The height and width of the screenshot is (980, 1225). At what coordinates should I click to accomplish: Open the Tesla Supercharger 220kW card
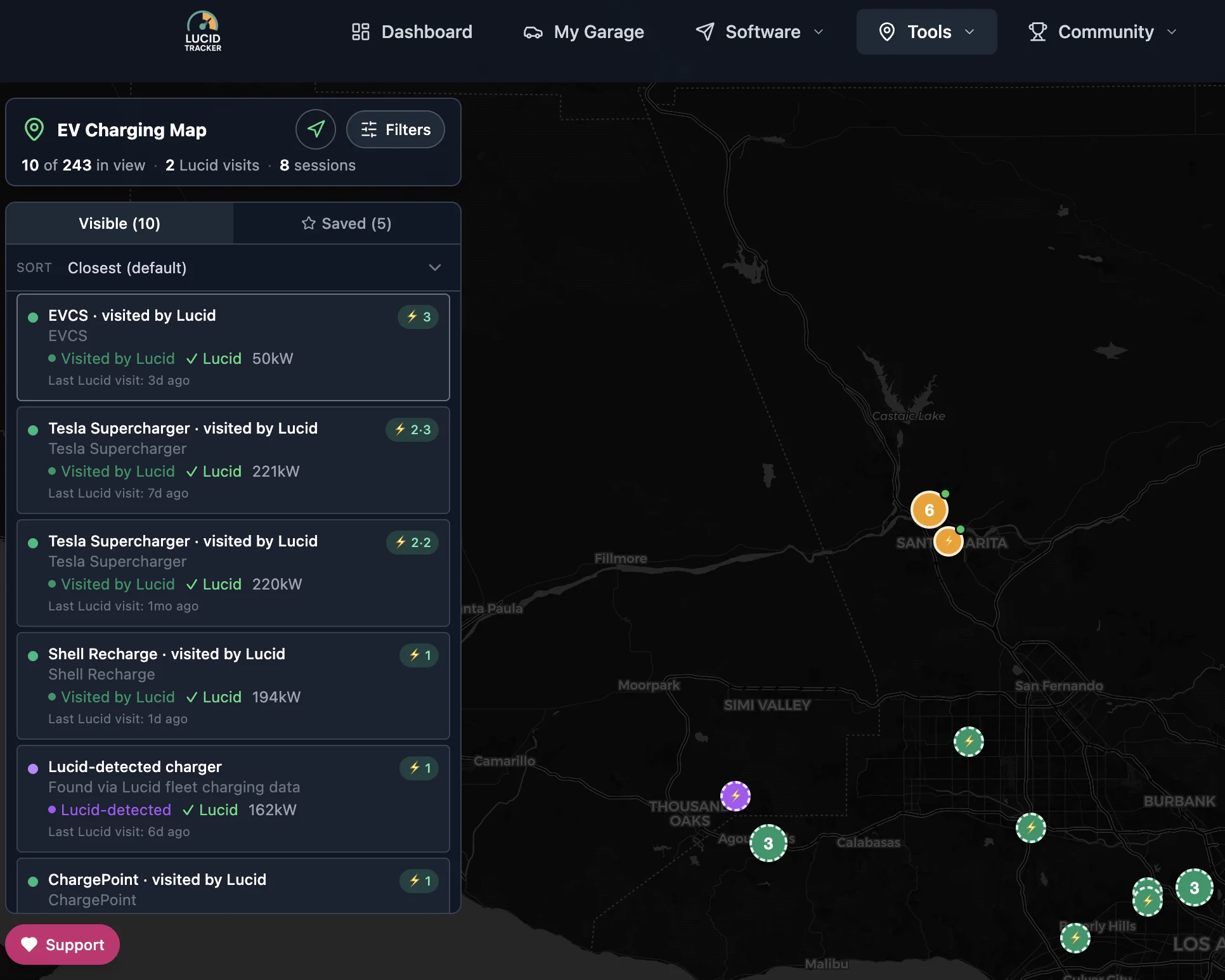(233, 572)
